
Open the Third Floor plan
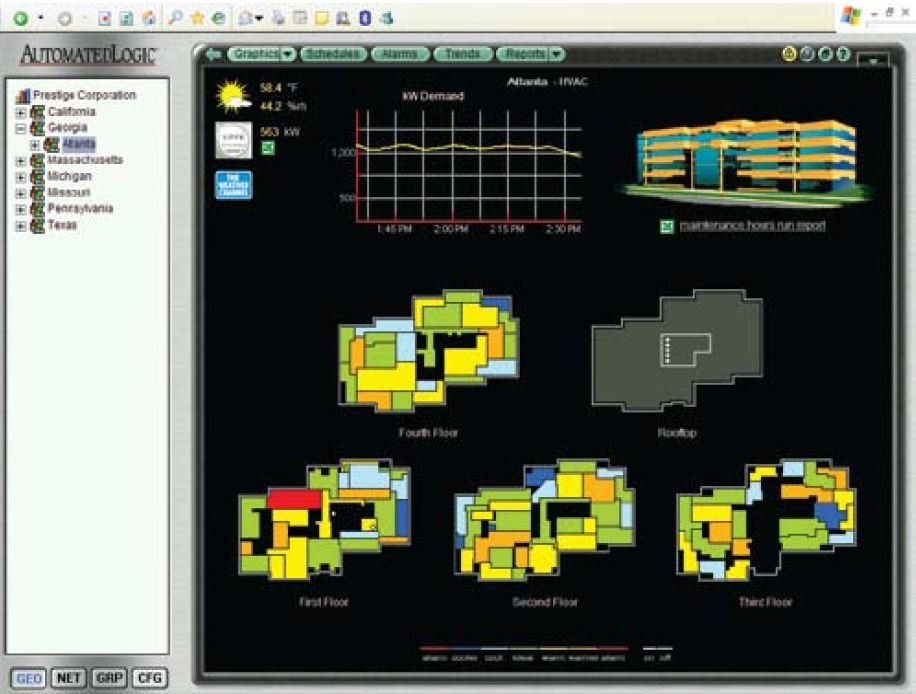click(x=765, y=519)
